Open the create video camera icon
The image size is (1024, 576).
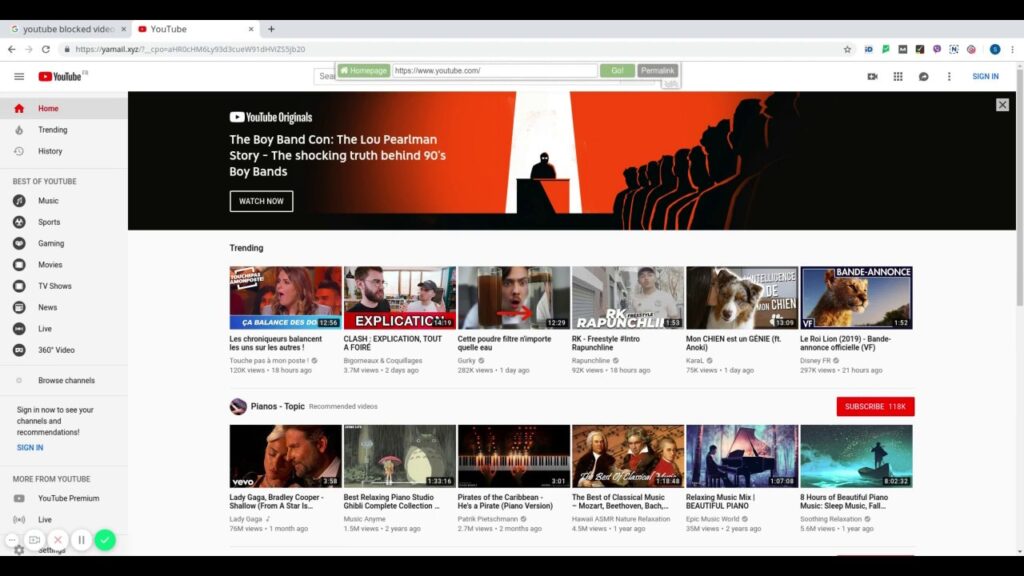(x=872, y=76)
